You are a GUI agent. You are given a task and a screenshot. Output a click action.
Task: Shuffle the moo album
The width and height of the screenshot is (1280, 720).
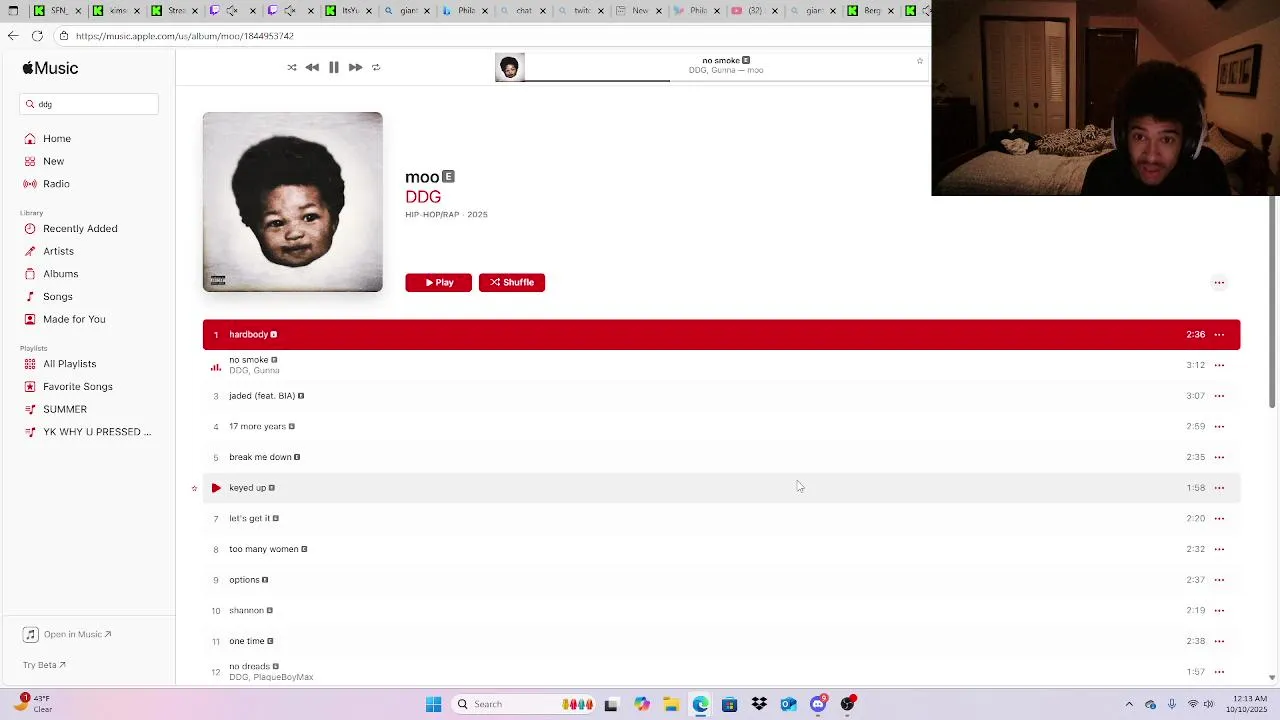coord(511,282)
